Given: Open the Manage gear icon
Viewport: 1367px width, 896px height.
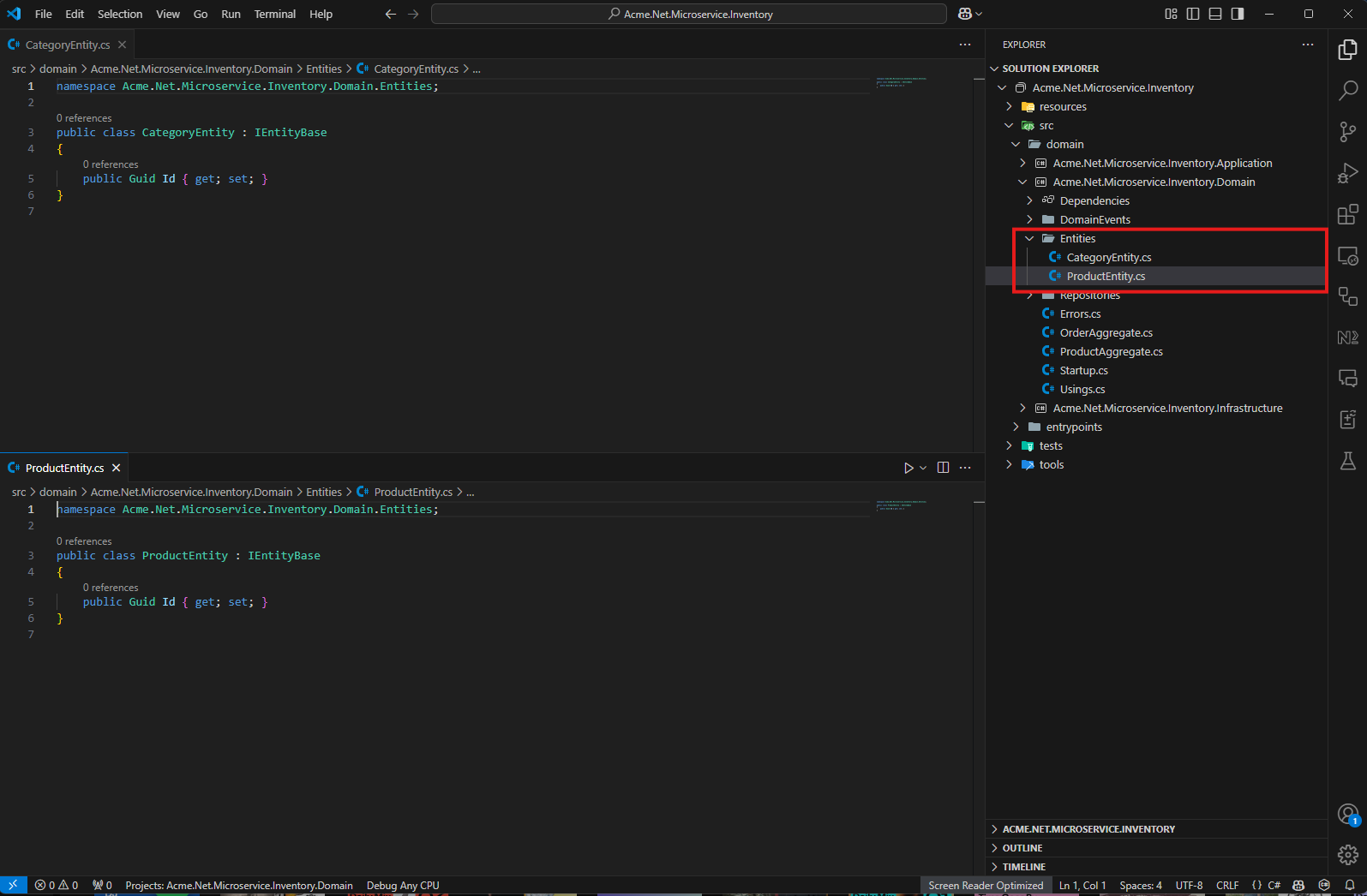Looking at the screenshot, I should click(1347, 855).
